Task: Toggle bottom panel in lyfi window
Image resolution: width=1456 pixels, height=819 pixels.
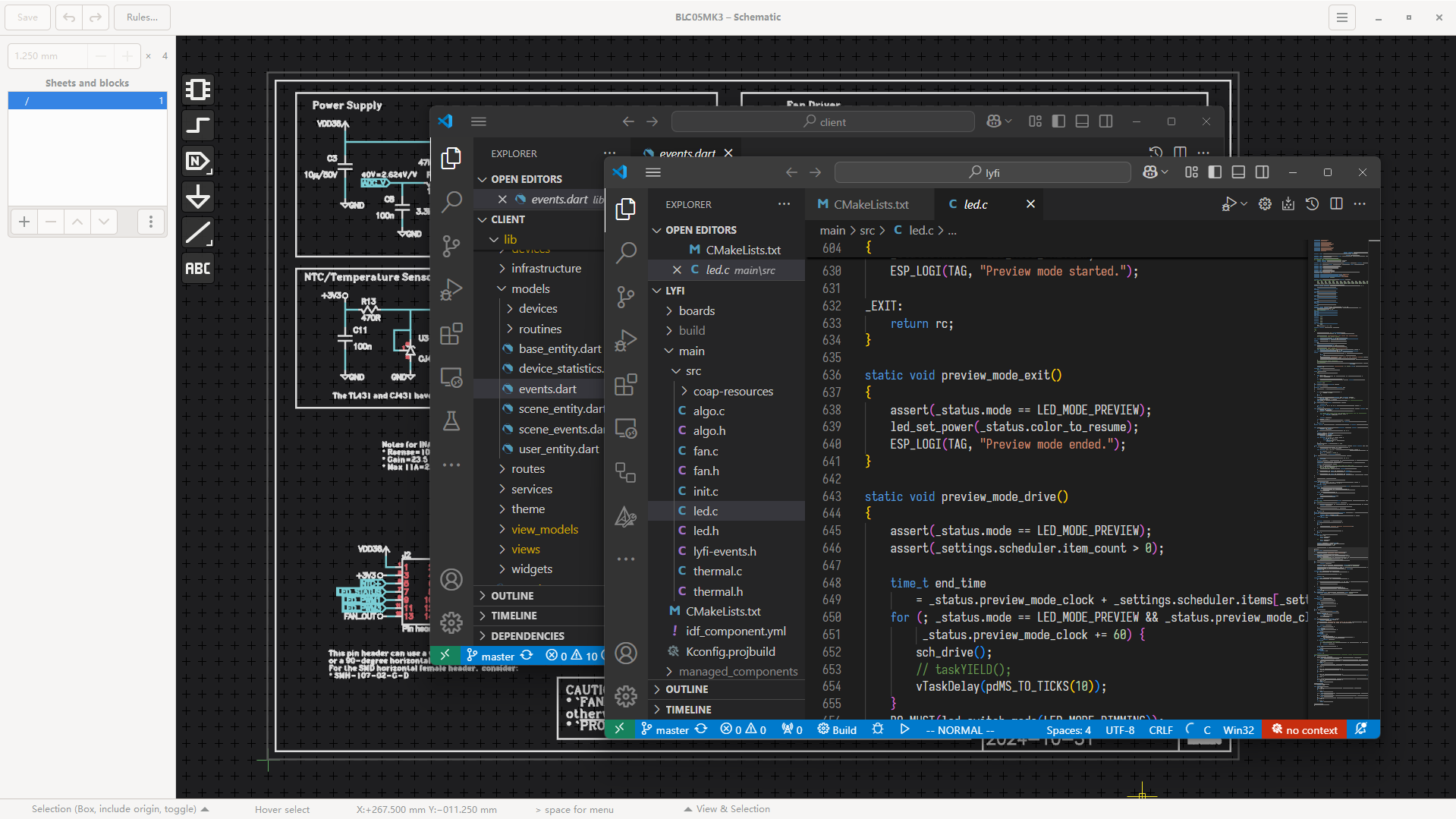Action: (x=1238, y=172)
